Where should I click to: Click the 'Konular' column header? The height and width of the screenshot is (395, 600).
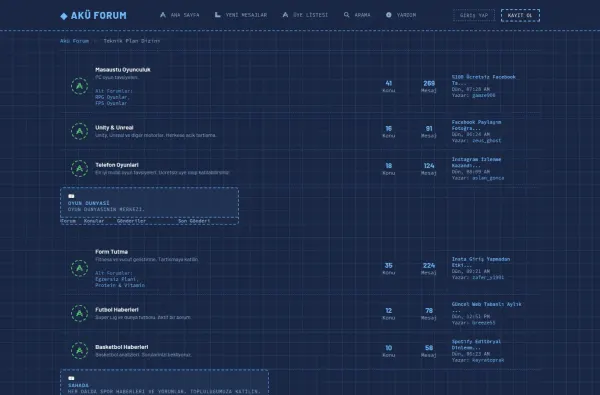pos(94,221)
